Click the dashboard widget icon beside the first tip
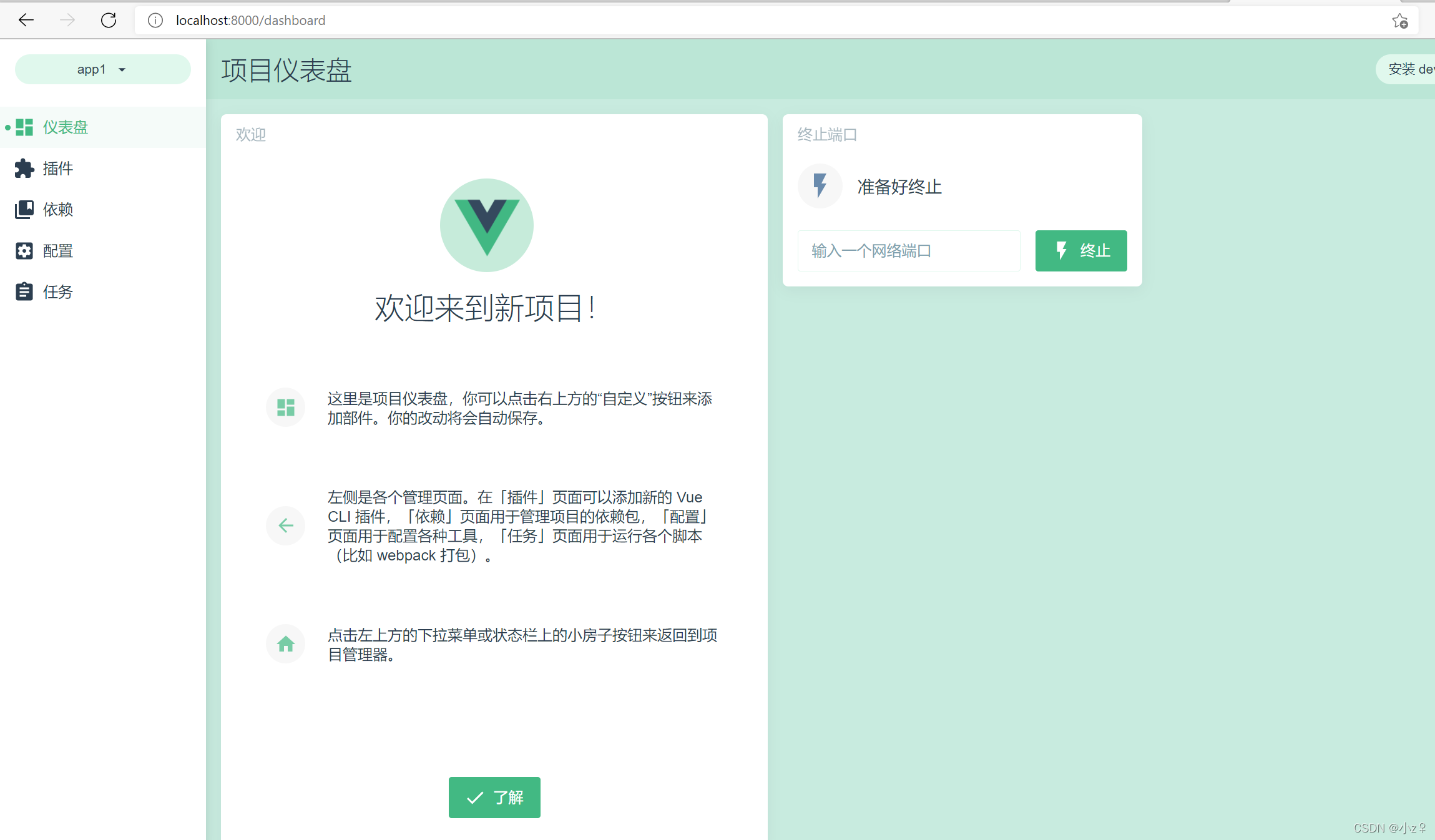This screenshot has width=1435, height=840. (285, 407)
